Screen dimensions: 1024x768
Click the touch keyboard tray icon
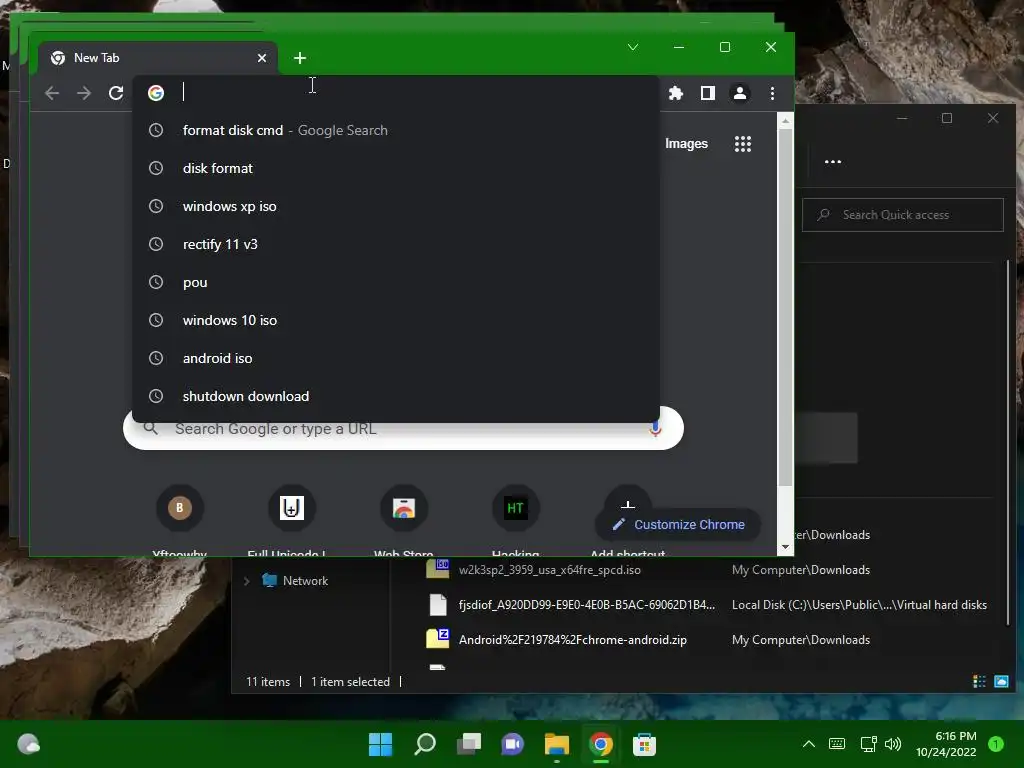coord(837,744)
